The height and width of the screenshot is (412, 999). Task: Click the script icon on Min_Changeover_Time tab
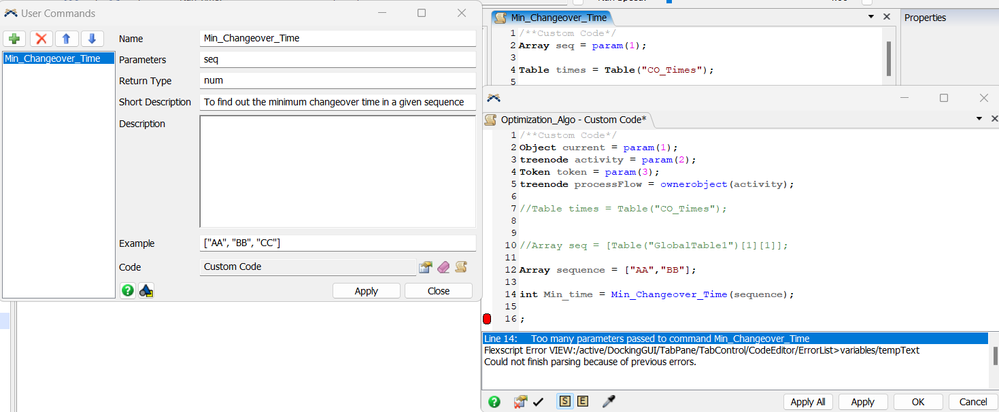501,18
